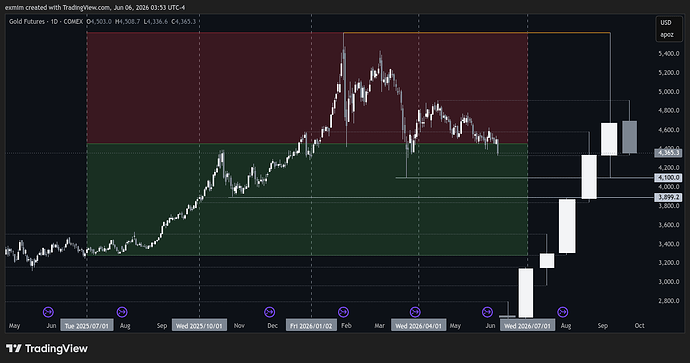Click the Wed 2026/07/01 date label
Viewport: 690px width, 363px height.
coord(527,326)
